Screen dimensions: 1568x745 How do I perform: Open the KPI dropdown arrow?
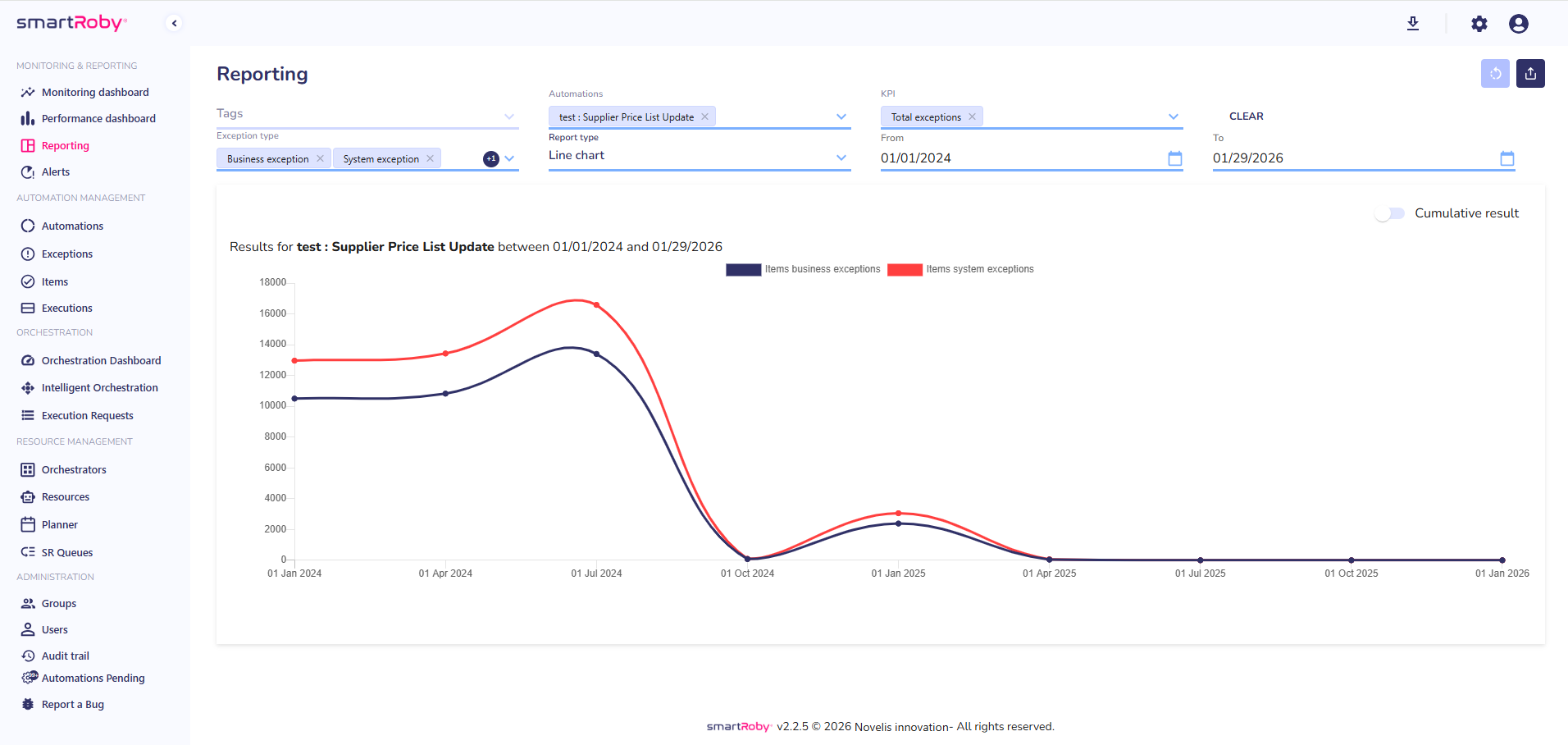[x=1173, y=117]
